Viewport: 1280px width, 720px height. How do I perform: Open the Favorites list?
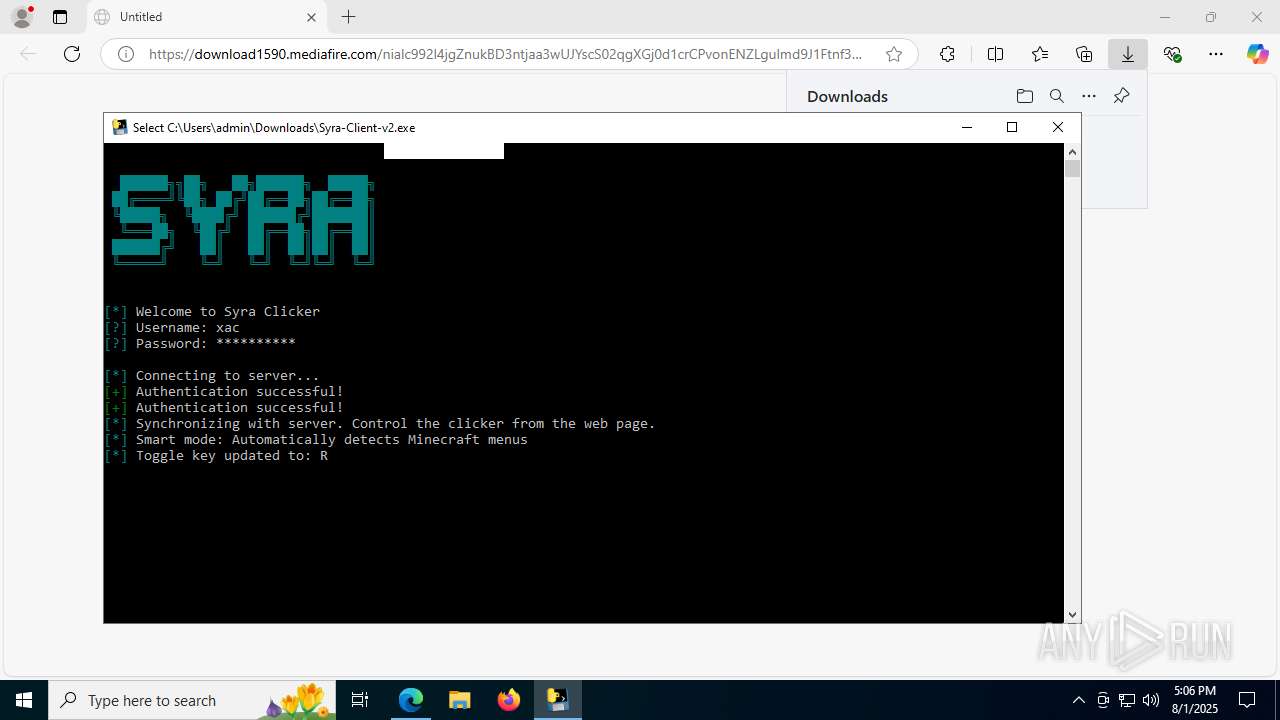tap(1040, 54)
